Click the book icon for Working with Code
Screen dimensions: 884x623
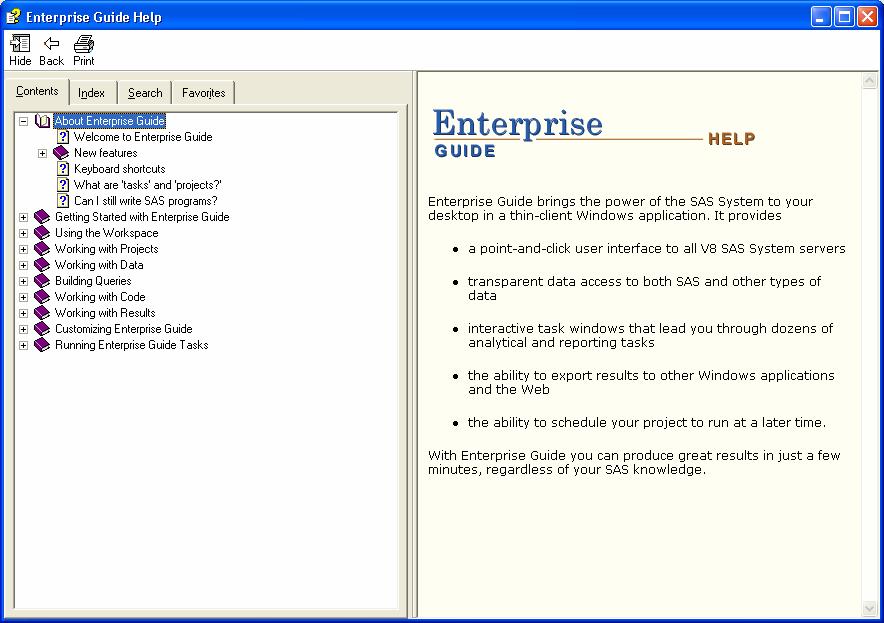pos(42,297)
